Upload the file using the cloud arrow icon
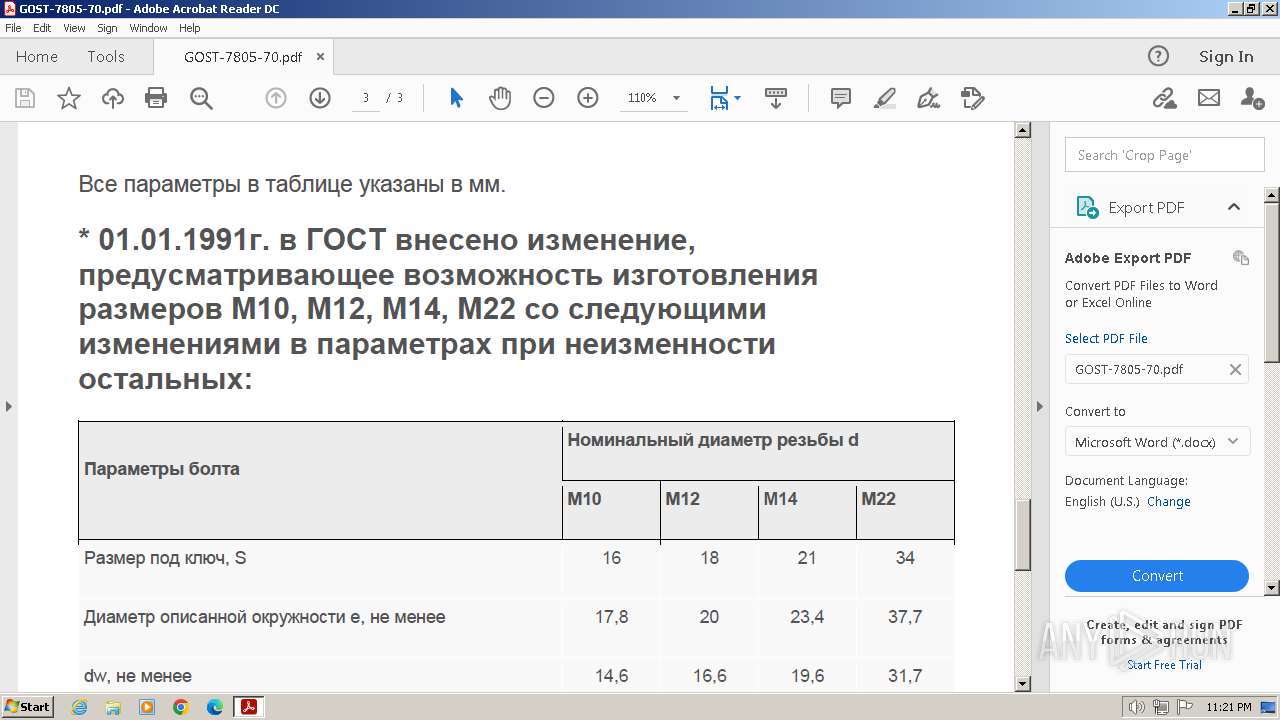The image size is (1280, 720). pyautogui.click(x=113, y=98)
